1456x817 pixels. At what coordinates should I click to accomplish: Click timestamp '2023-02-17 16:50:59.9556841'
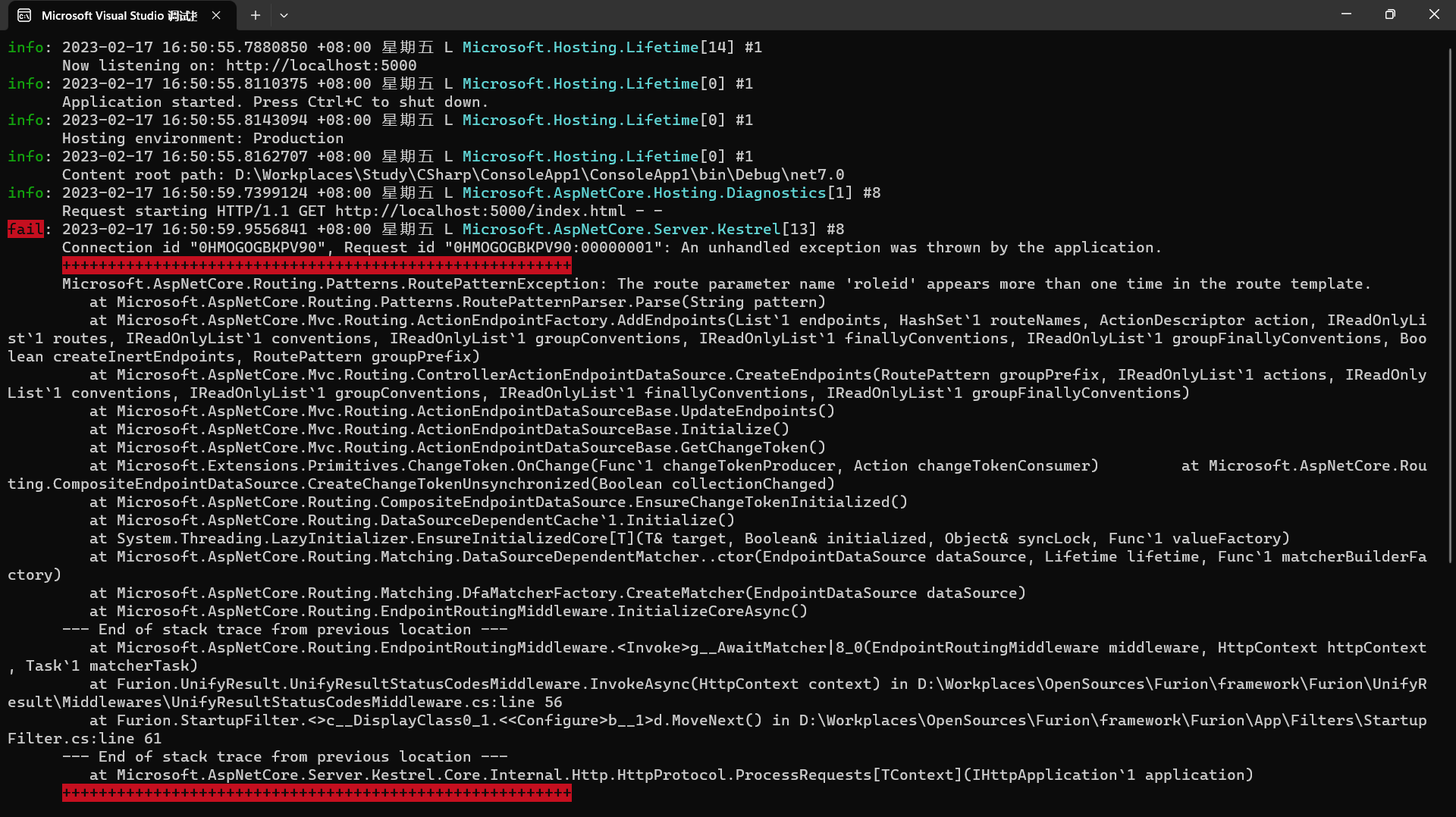pyautogui.click(x=184, y=229)
